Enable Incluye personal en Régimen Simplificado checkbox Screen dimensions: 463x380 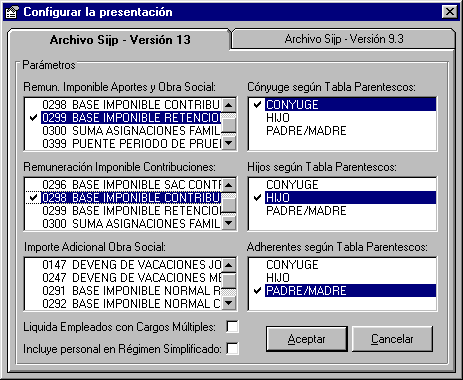point(232,349)
